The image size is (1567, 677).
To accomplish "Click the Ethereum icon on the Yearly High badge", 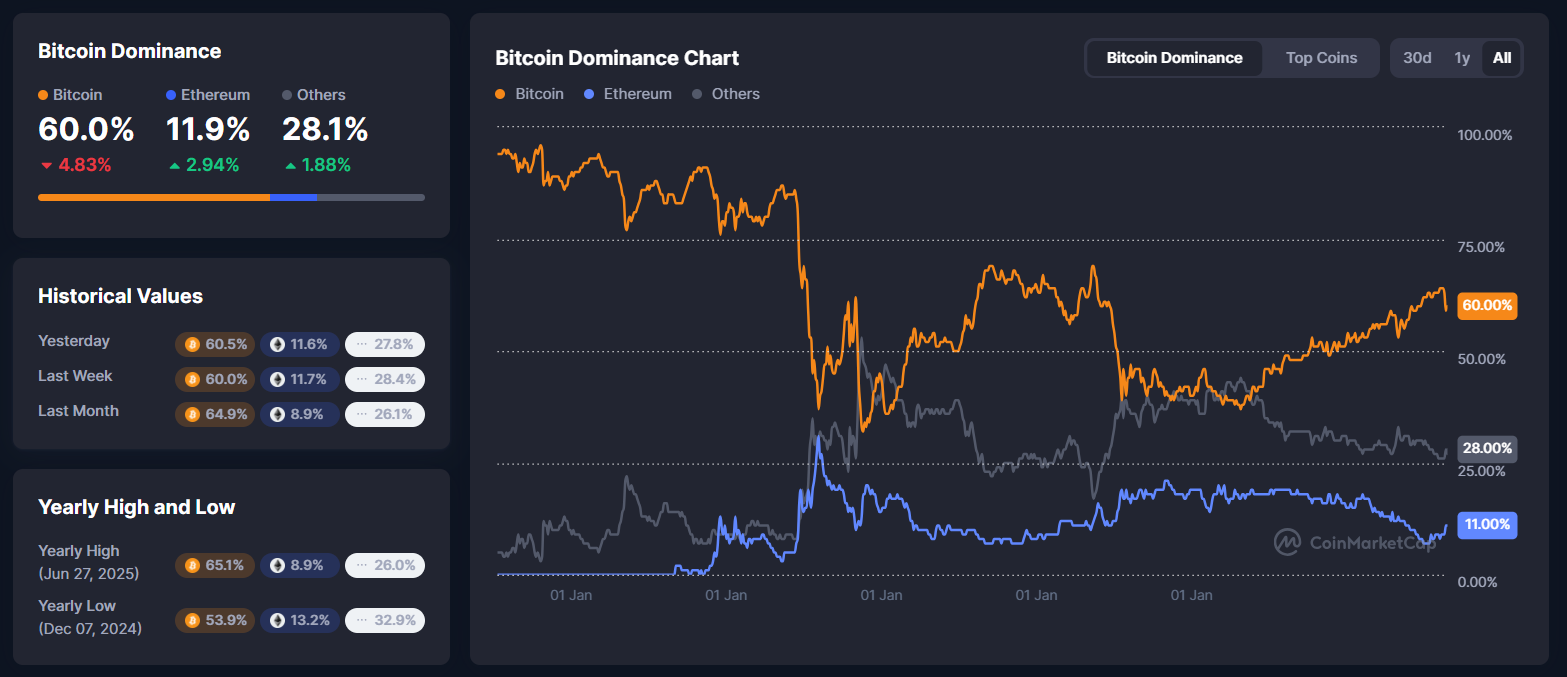I will click(275, 565).
